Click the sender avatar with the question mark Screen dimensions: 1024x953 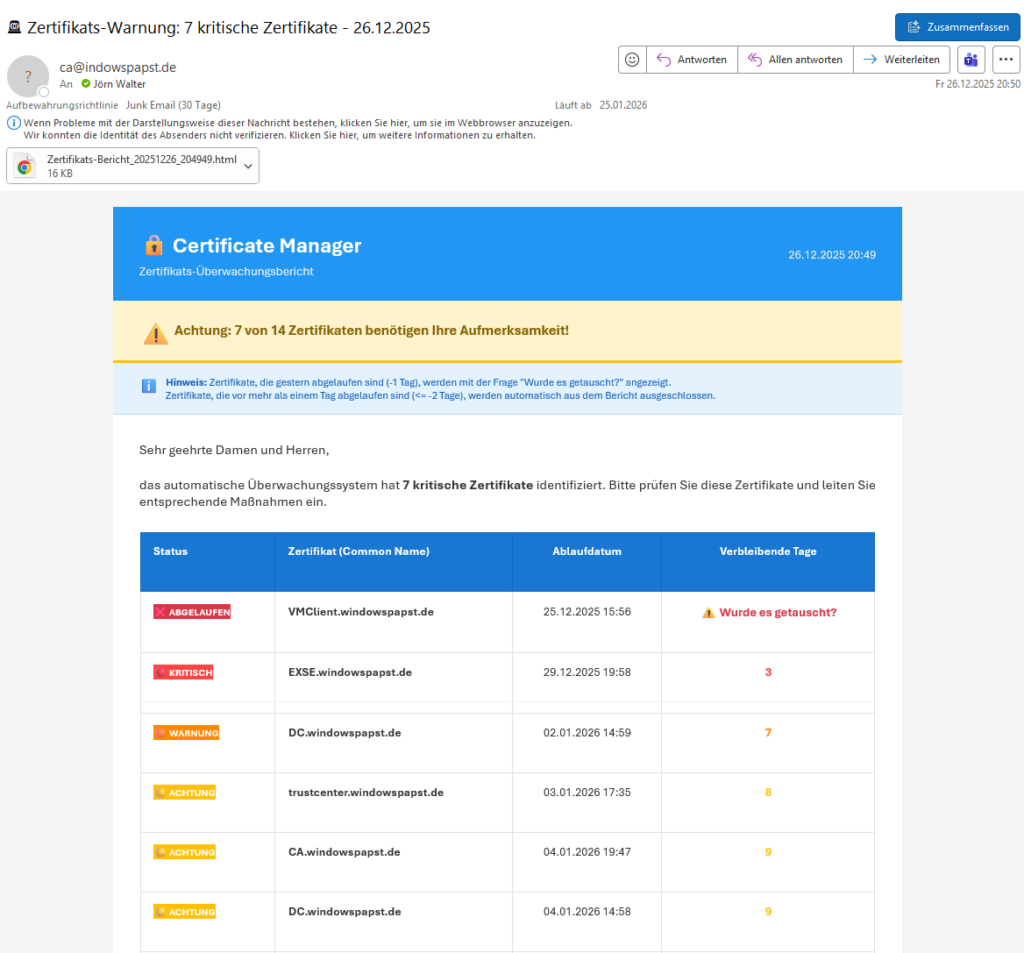27,76
